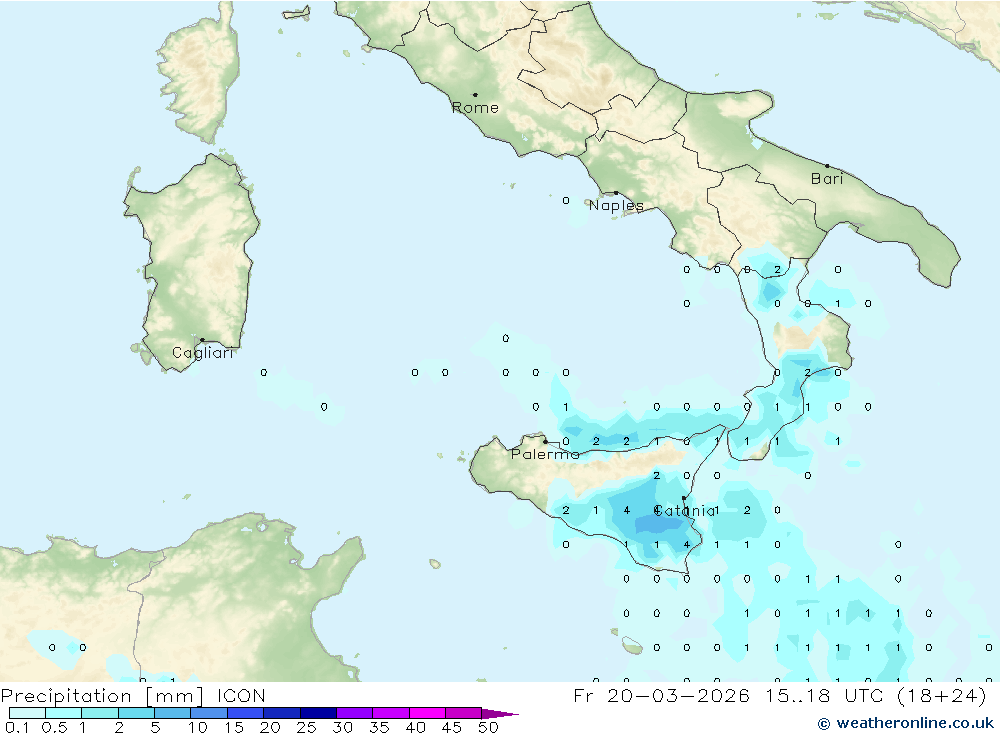Click the precipitation value 4 left of Catania
Screen dimensions: 1000x733
(x=627, y=510)
